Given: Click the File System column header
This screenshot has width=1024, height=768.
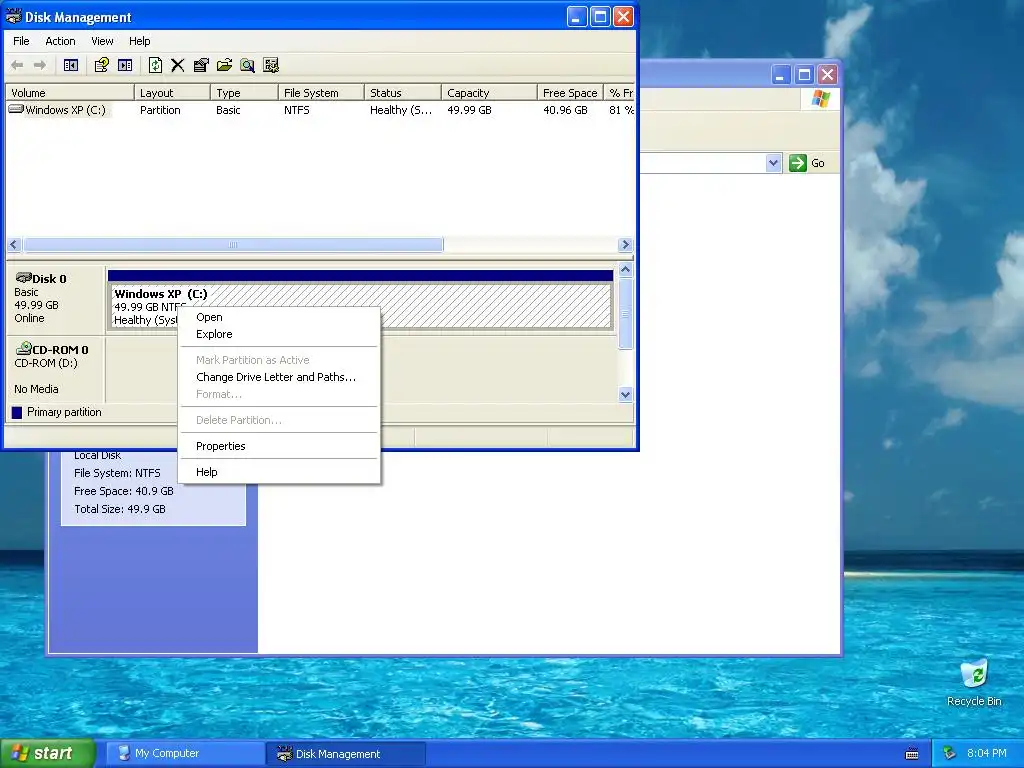Looking at the screenshot, I should point(321,93).
